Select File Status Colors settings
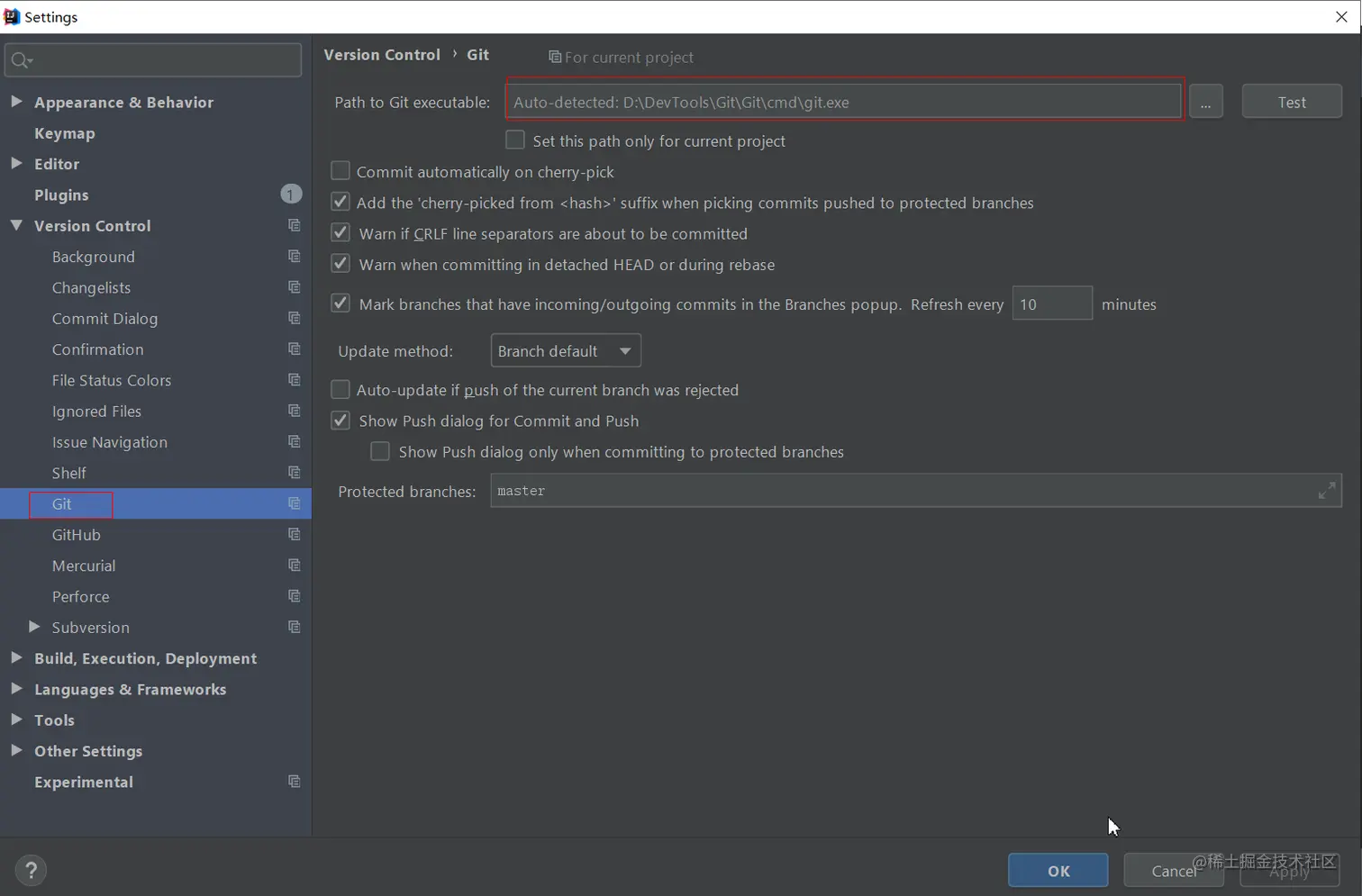Screen dimensions: 1362x896 112,380
